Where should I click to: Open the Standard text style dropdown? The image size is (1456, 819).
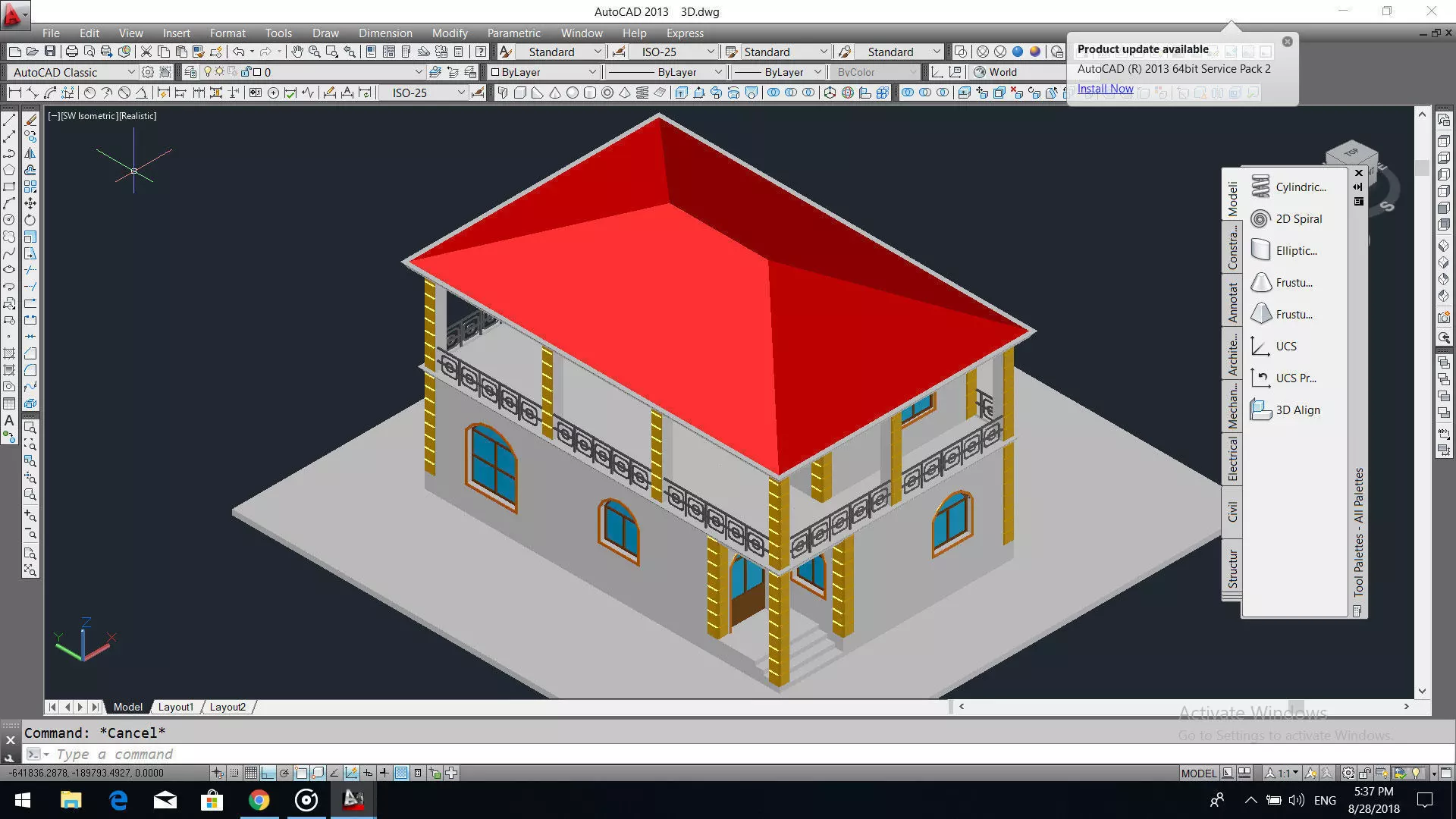coord(560,52)
